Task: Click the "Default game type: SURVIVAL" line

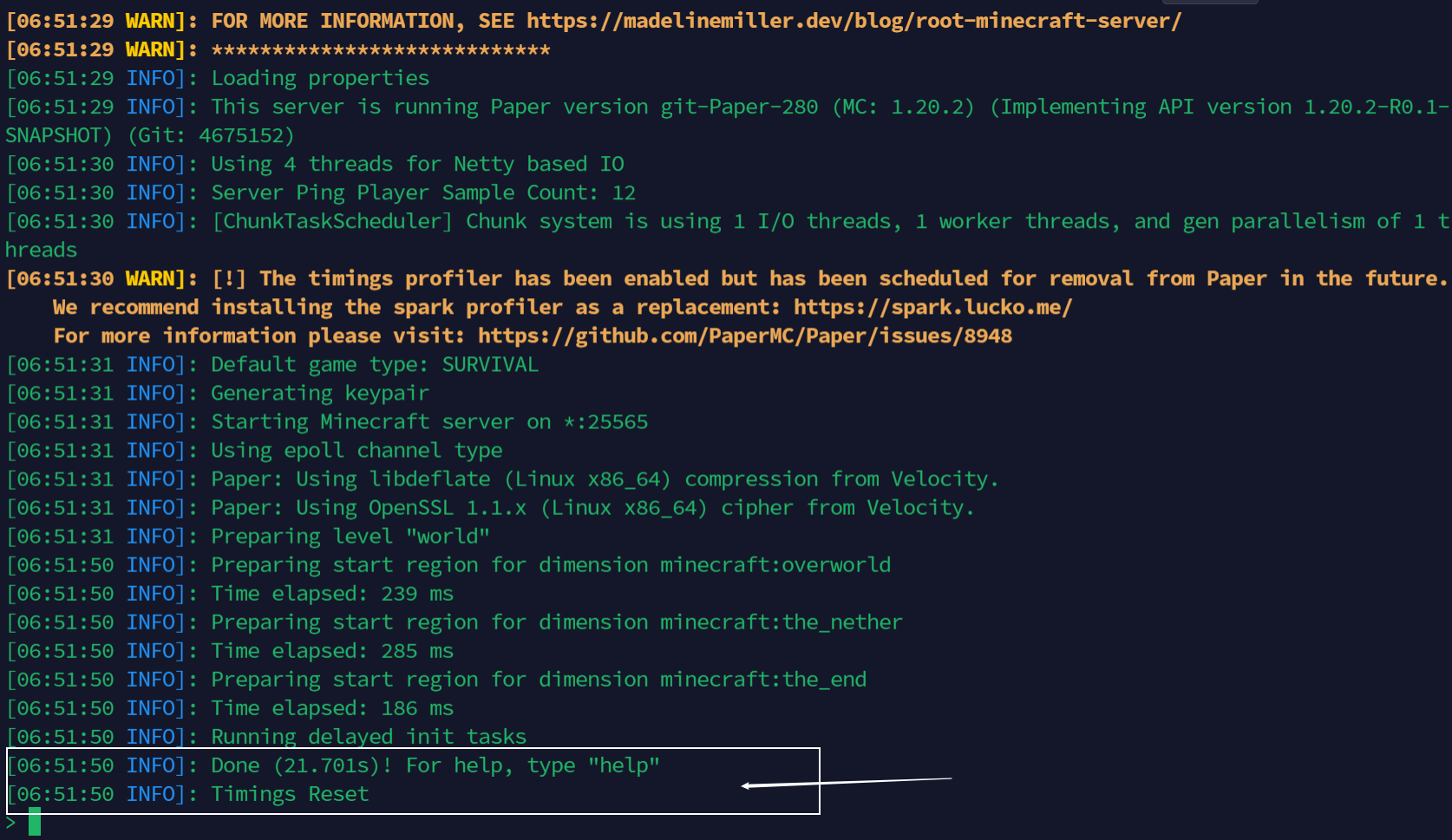Action: (x=375, y=364)
